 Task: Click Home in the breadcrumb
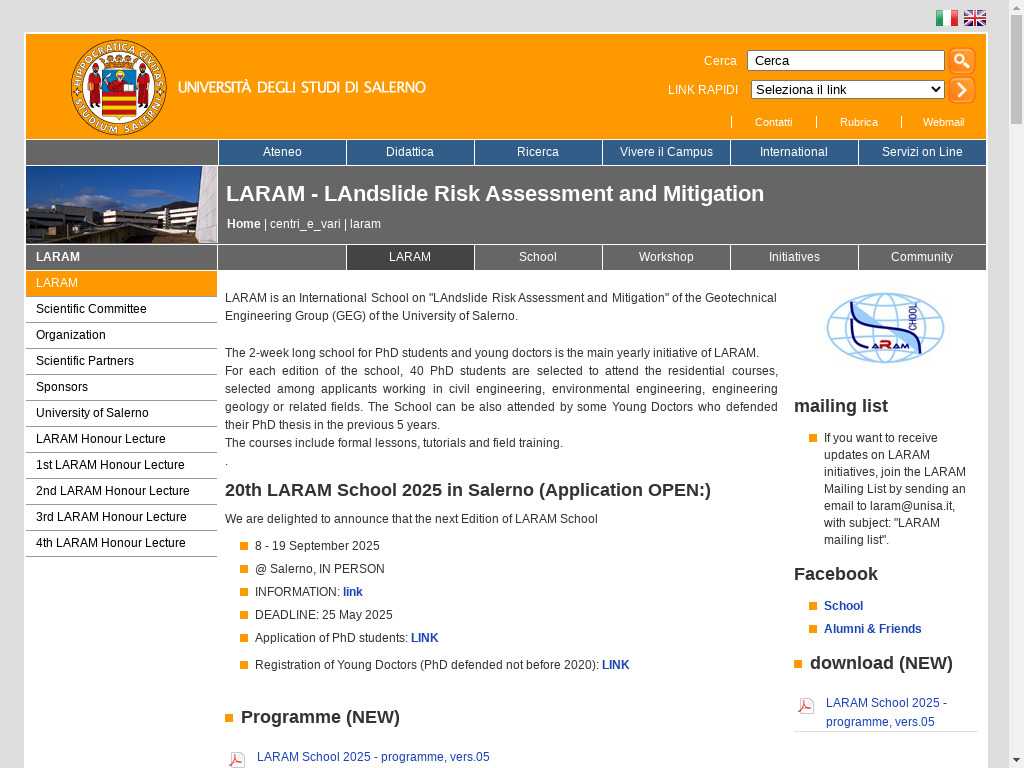point(244,224)
